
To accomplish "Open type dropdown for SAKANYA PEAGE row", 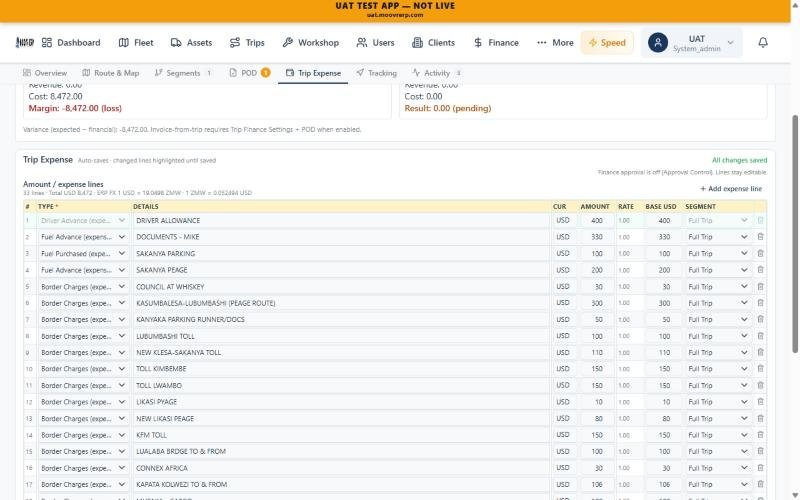I will [83, 270].
